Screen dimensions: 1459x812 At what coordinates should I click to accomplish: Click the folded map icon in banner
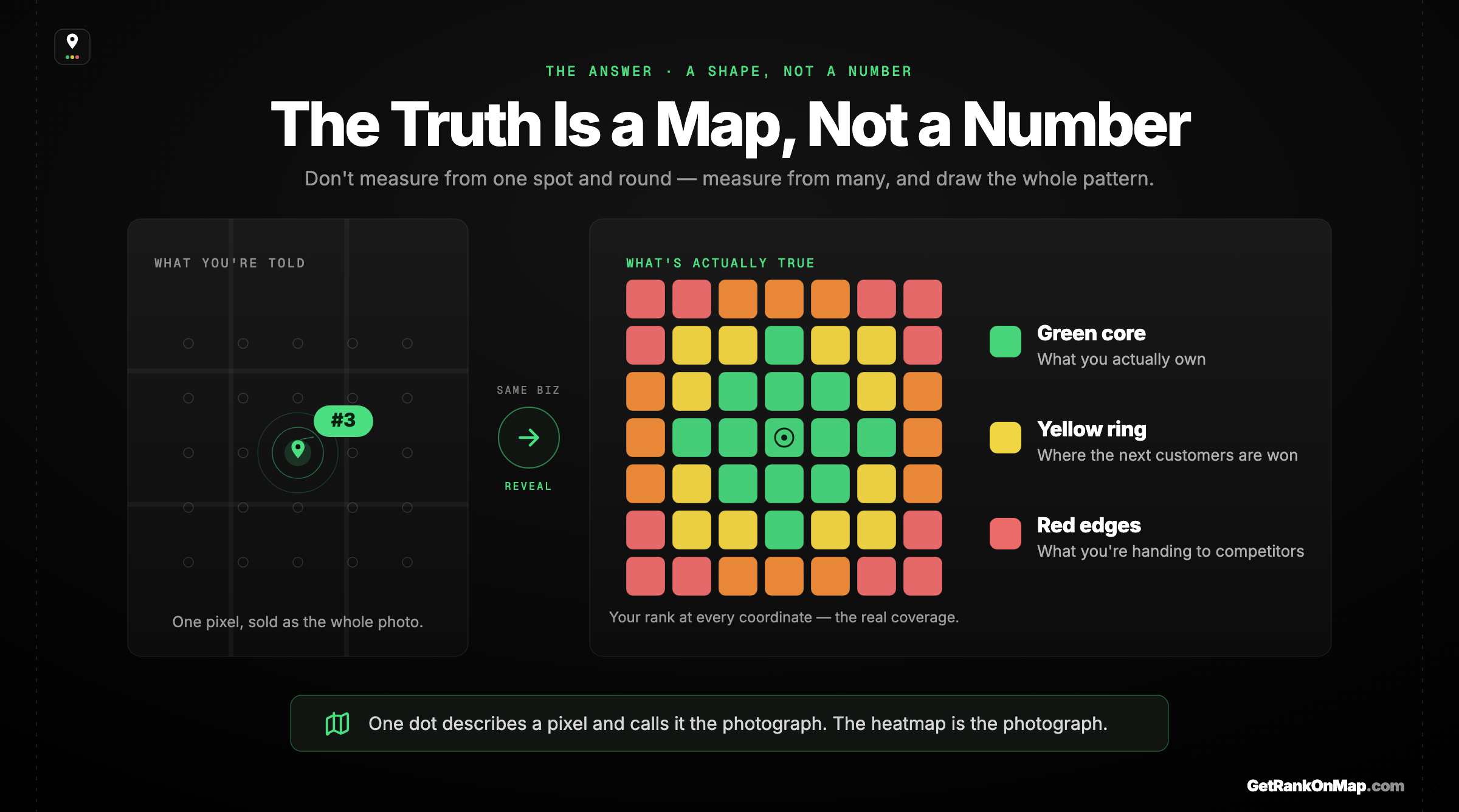[337, 723]
